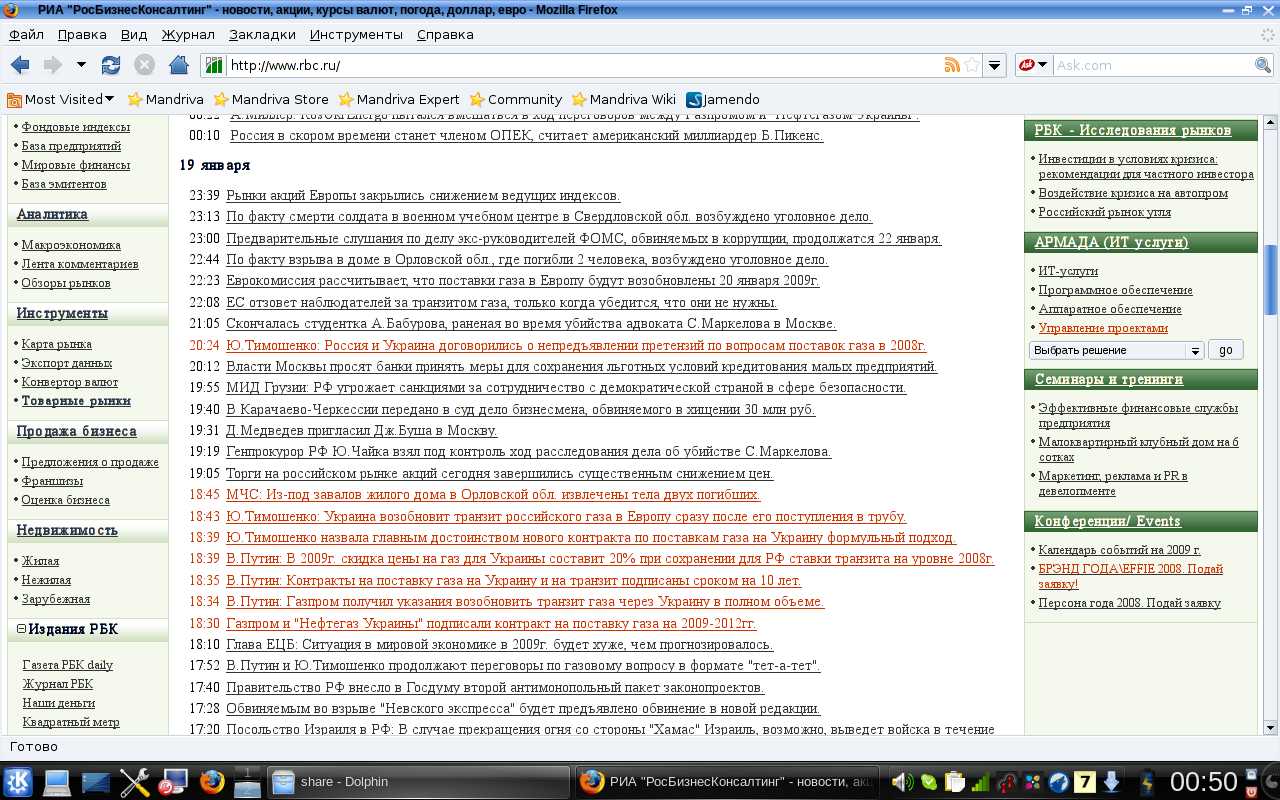Switch to the share - Dolphin window
The height and width of the screenshot is (800, 1280).
pyautogui.click(x=418, y=782)
